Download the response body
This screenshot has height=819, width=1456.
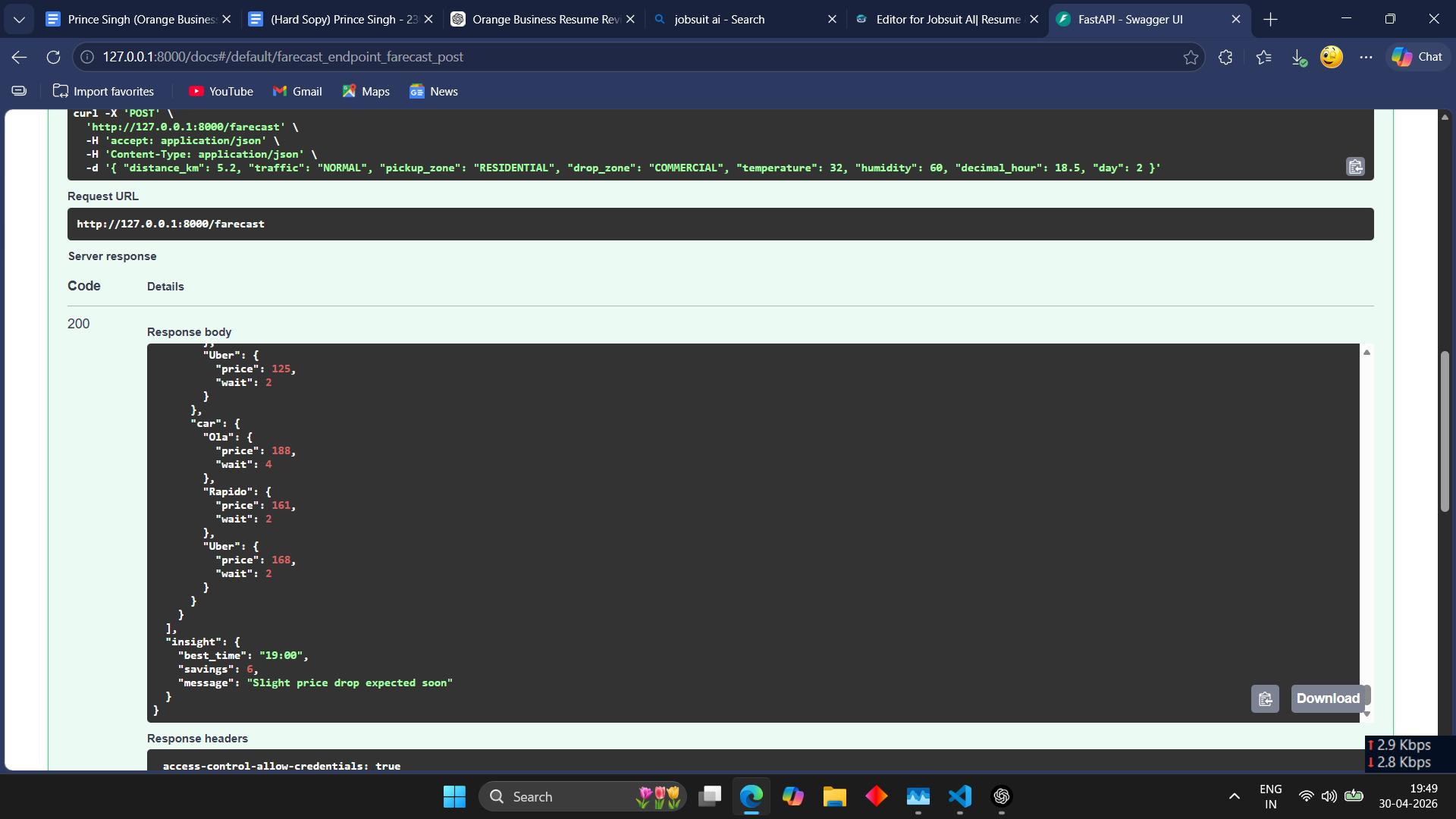pyautogui.click(x=1328, y=698)
